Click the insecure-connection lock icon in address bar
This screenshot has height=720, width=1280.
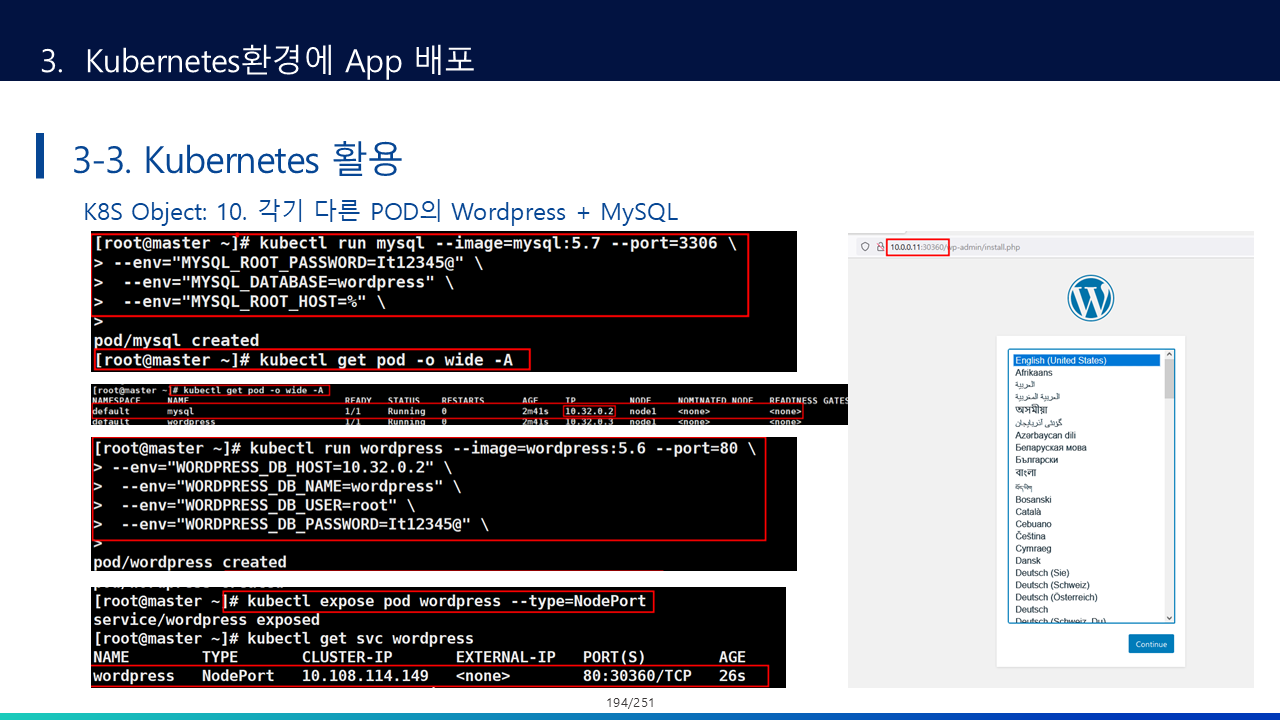tap(880, 247)
